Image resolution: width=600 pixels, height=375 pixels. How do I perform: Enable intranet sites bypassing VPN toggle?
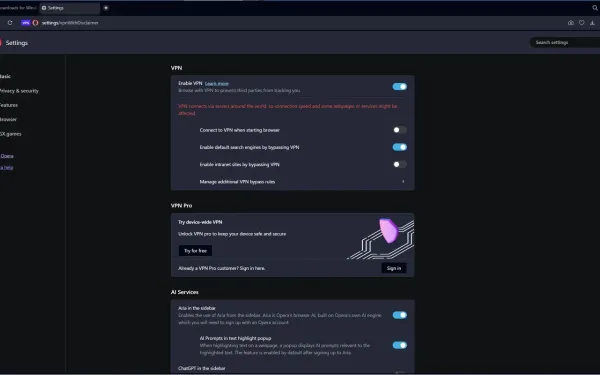click(399, 164)
